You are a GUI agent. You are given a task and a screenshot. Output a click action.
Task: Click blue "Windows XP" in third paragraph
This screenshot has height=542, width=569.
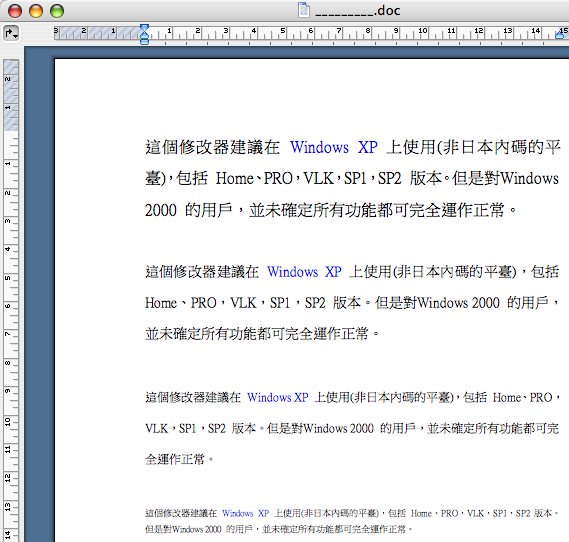coord(278,398)
